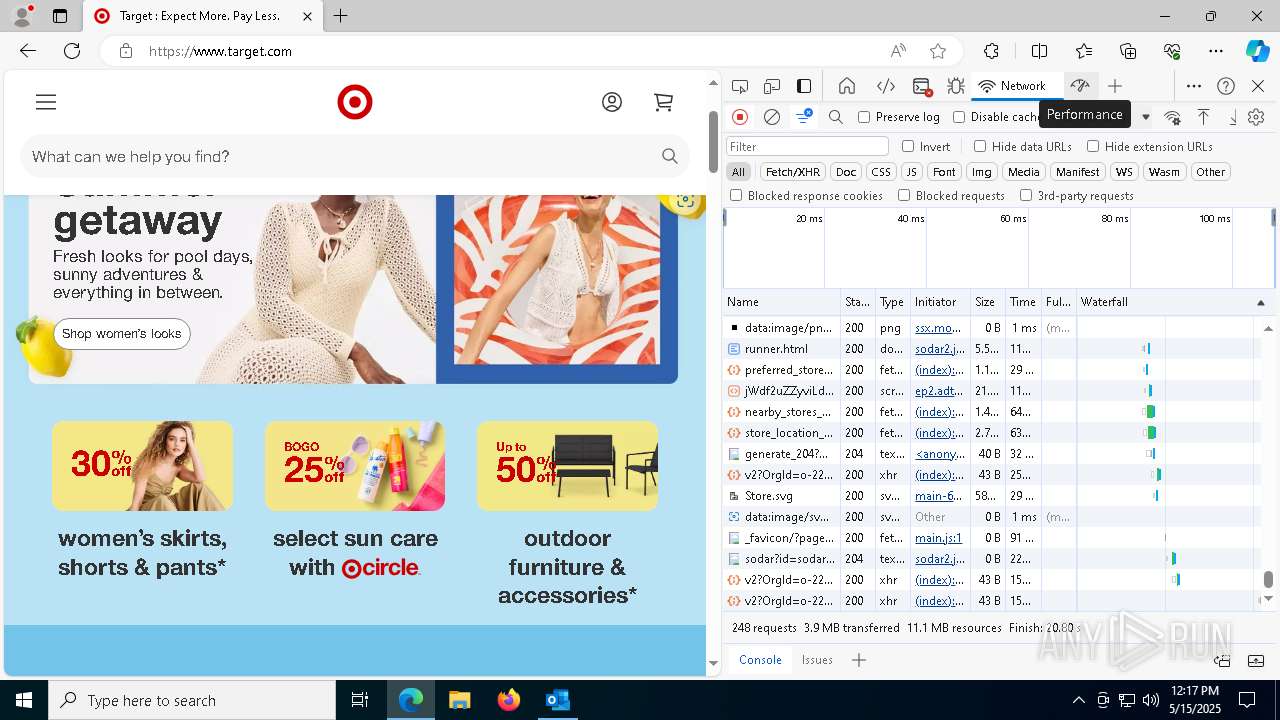
Task: Filter requests by CSS type
Action: click(880, 172)
